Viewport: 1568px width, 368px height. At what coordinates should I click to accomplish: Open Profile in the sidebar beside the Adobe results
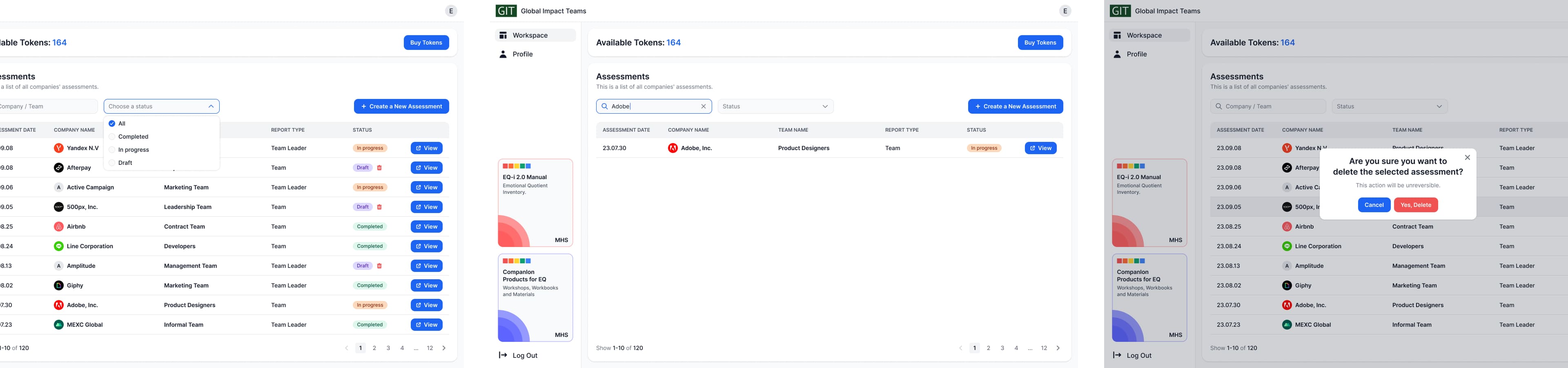(522, 54)
